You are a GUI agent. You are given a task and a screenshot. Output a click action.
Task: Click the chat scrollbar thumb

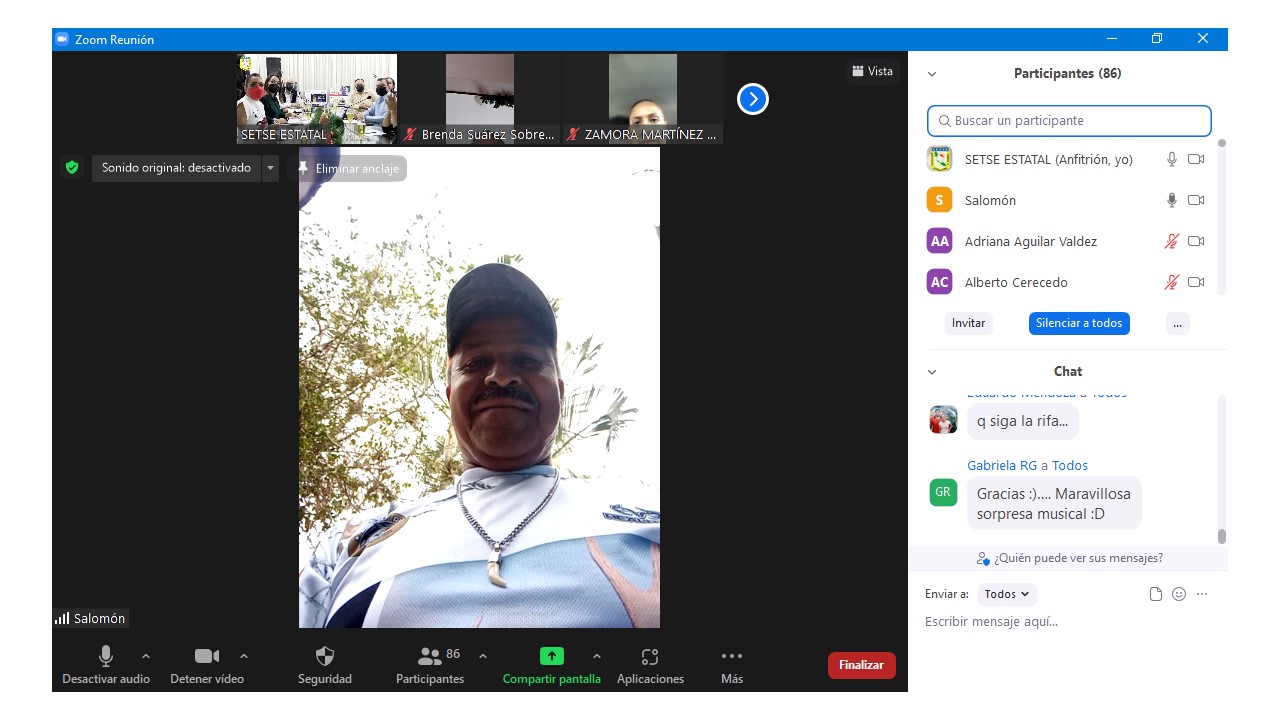1221,537
